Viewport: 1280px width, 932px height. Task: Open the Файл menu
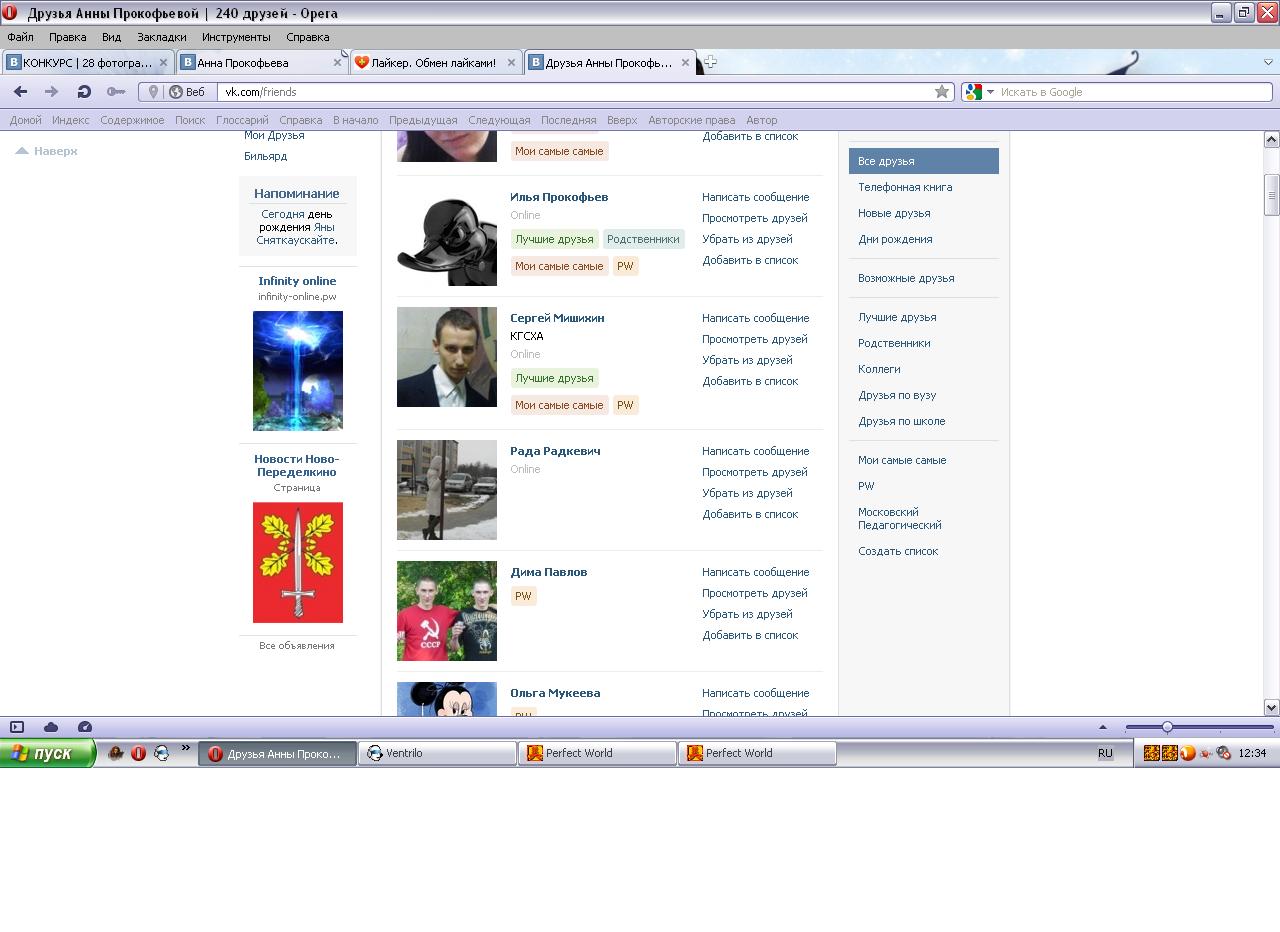20,37
